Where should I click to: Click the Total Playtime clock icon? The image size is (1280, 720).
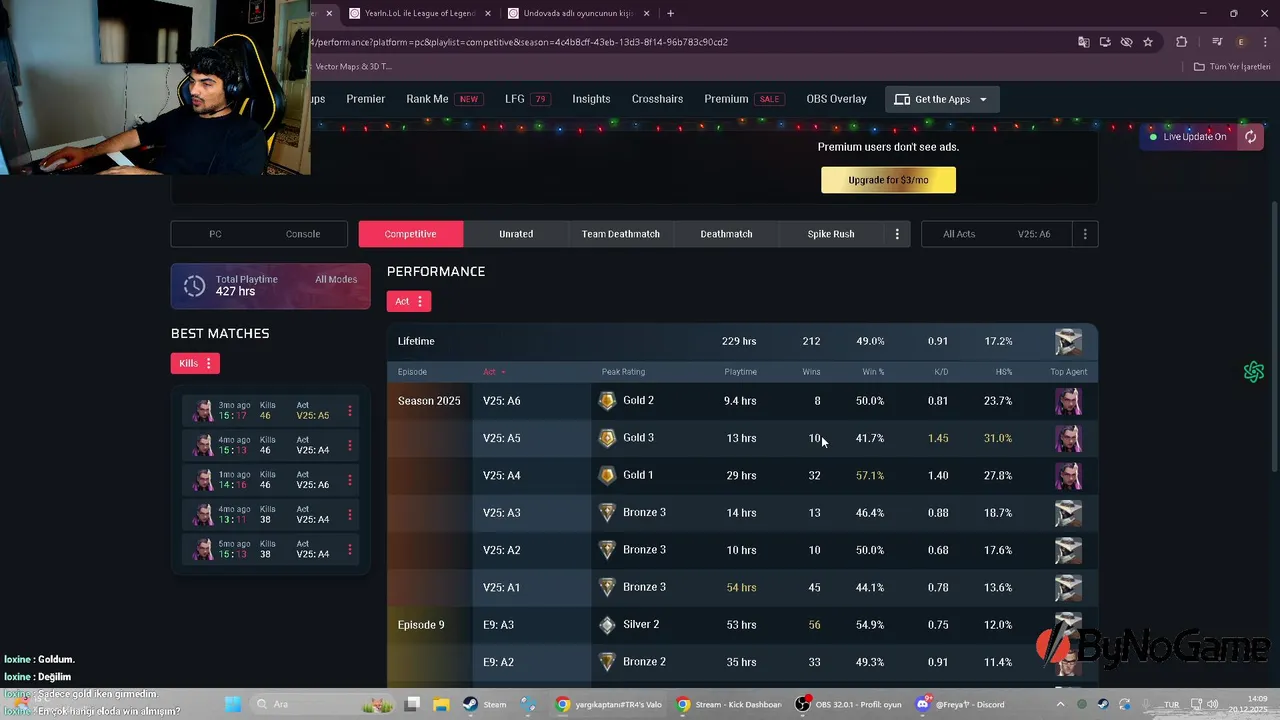(x=194, y=286)
